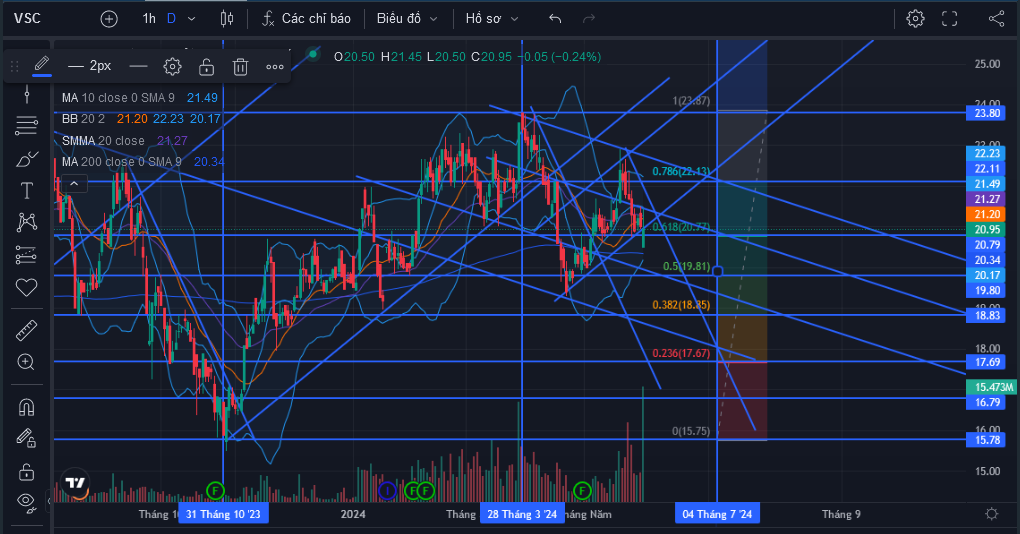Select the brush drawing tool

(x=27, y=158)
